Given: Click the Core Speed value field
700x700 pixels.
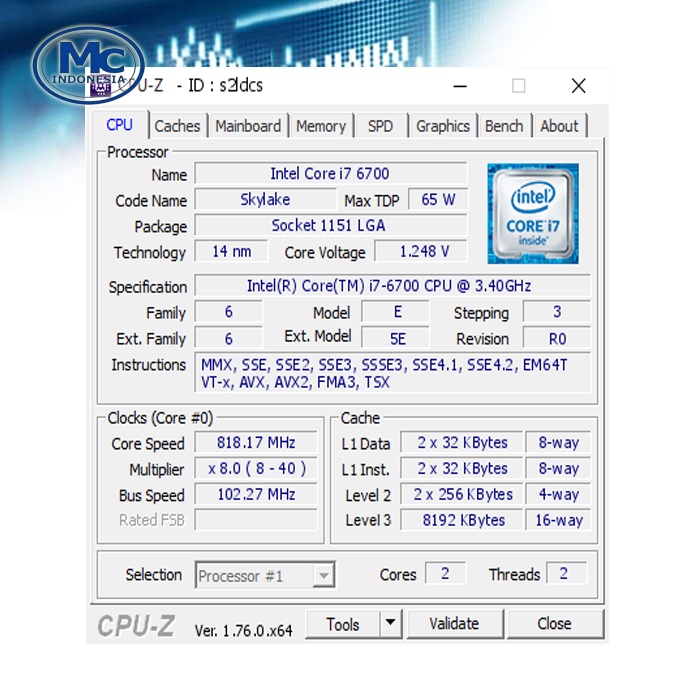Looking at the screenshot, I should [x=257, y=443].
